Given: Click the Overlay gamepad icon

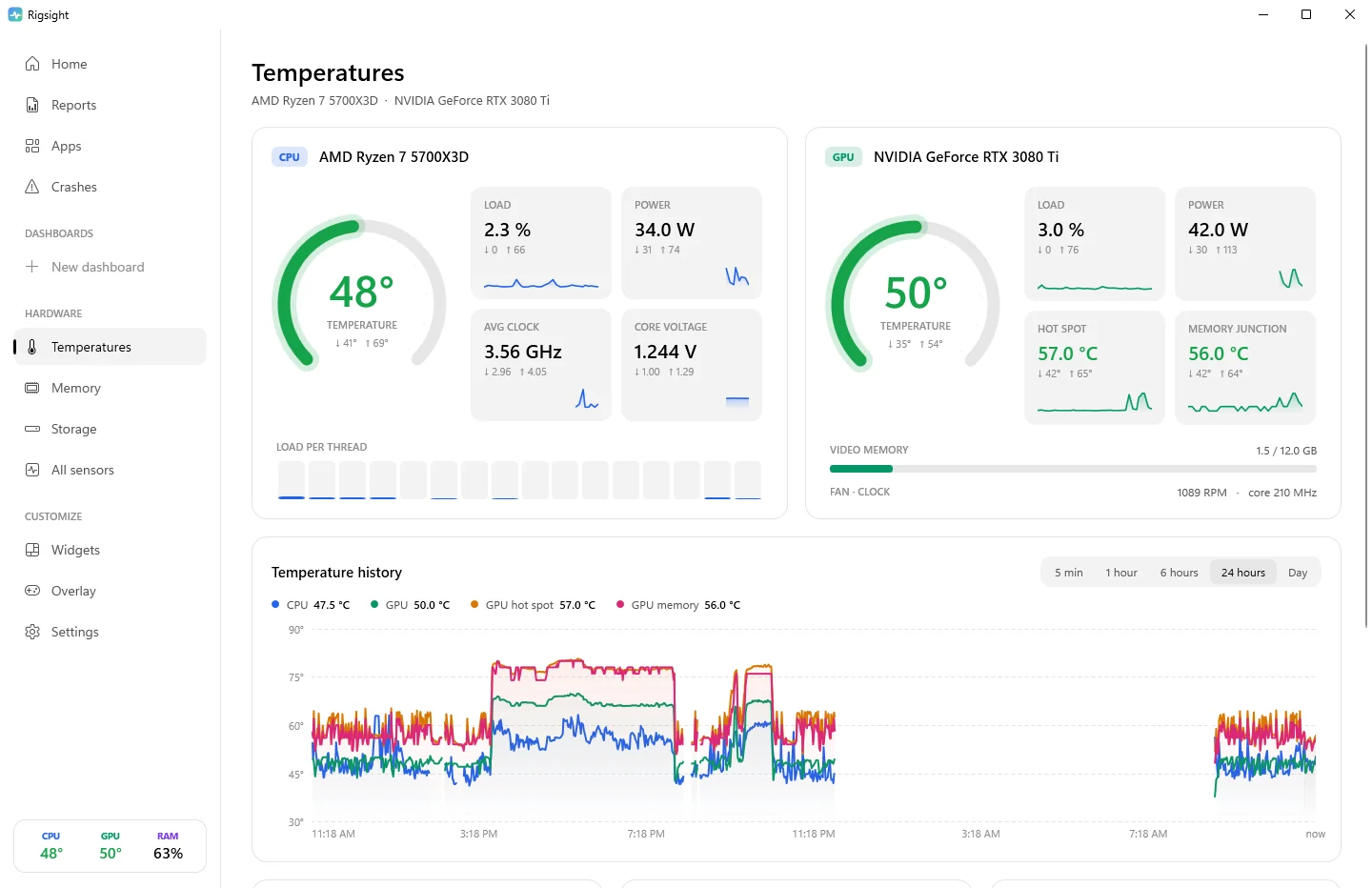Looking at the screenshot, I should coord(32,591).
